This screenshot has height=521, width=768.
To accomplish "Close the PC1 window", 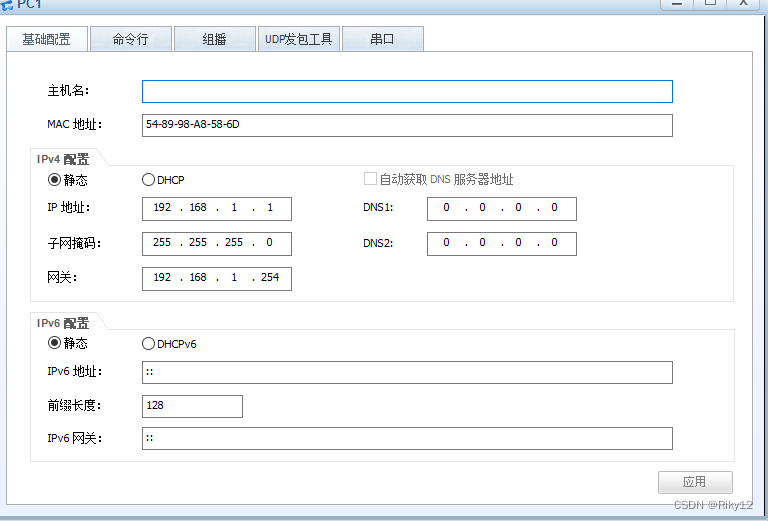I will (744, 4).
